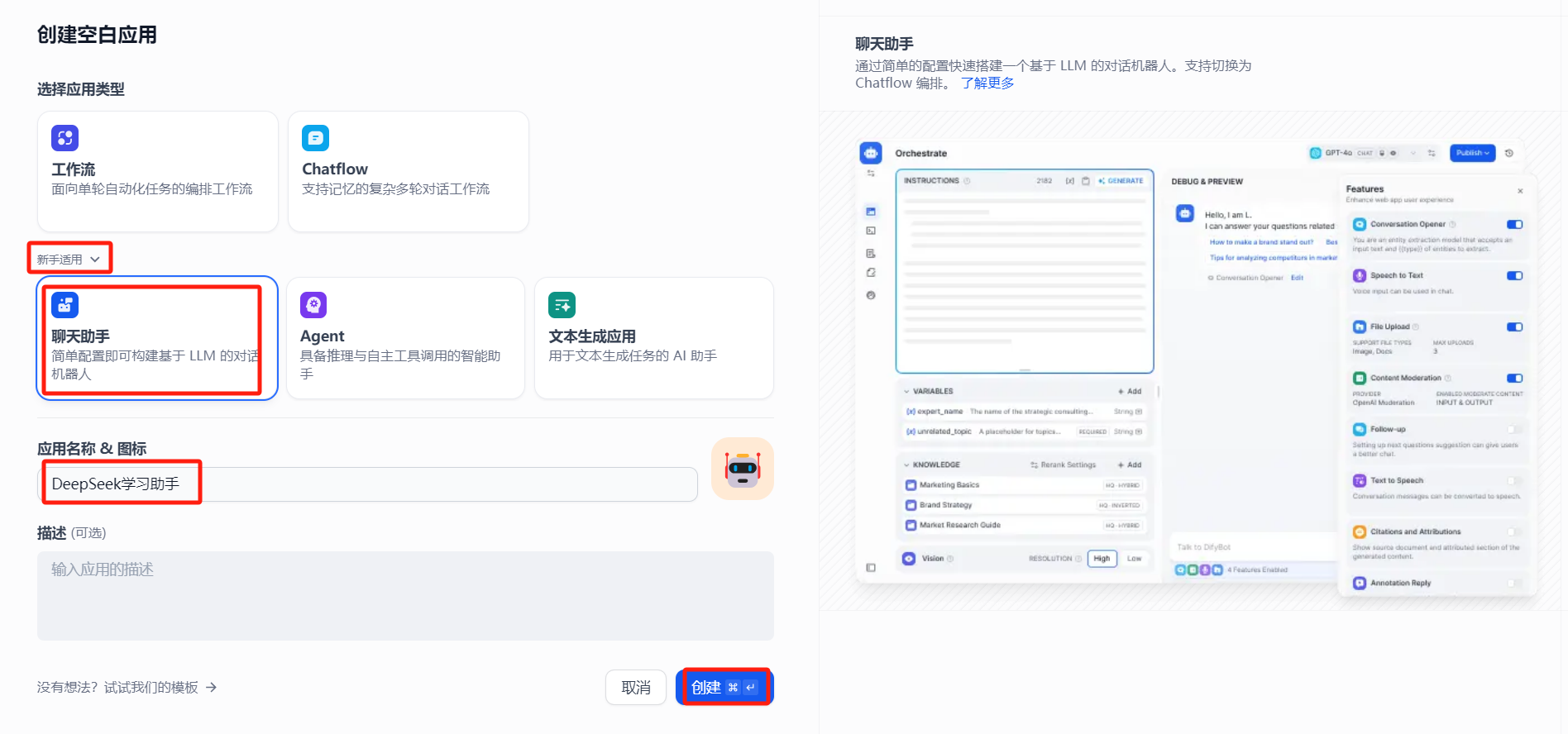Select the Market Research Guide knowledge row
Screen dimensions: 1568x734
[x=1025, y=525]
